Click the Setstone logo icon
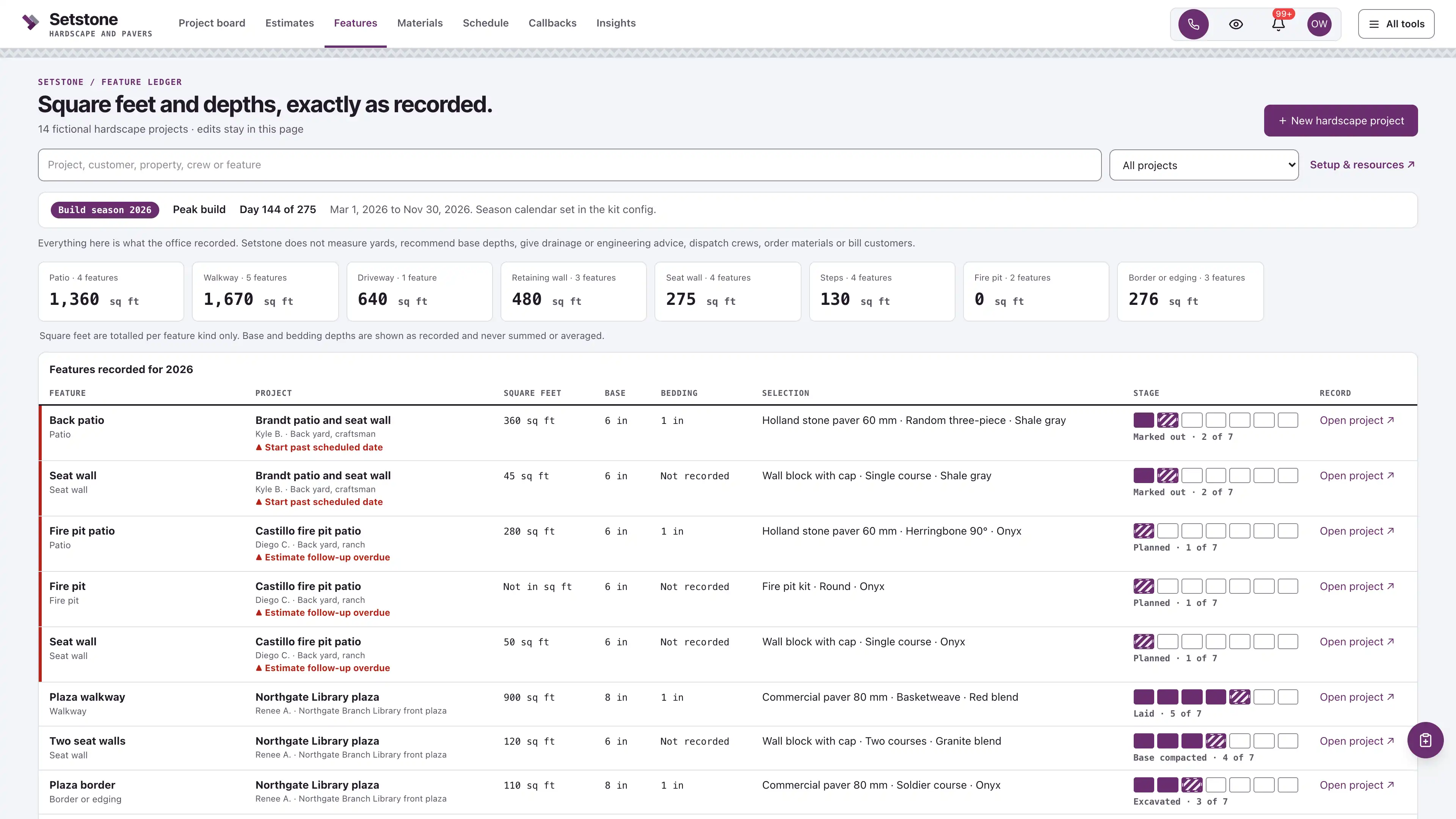Screen dimensions: 1456x819 click(30, 22)
